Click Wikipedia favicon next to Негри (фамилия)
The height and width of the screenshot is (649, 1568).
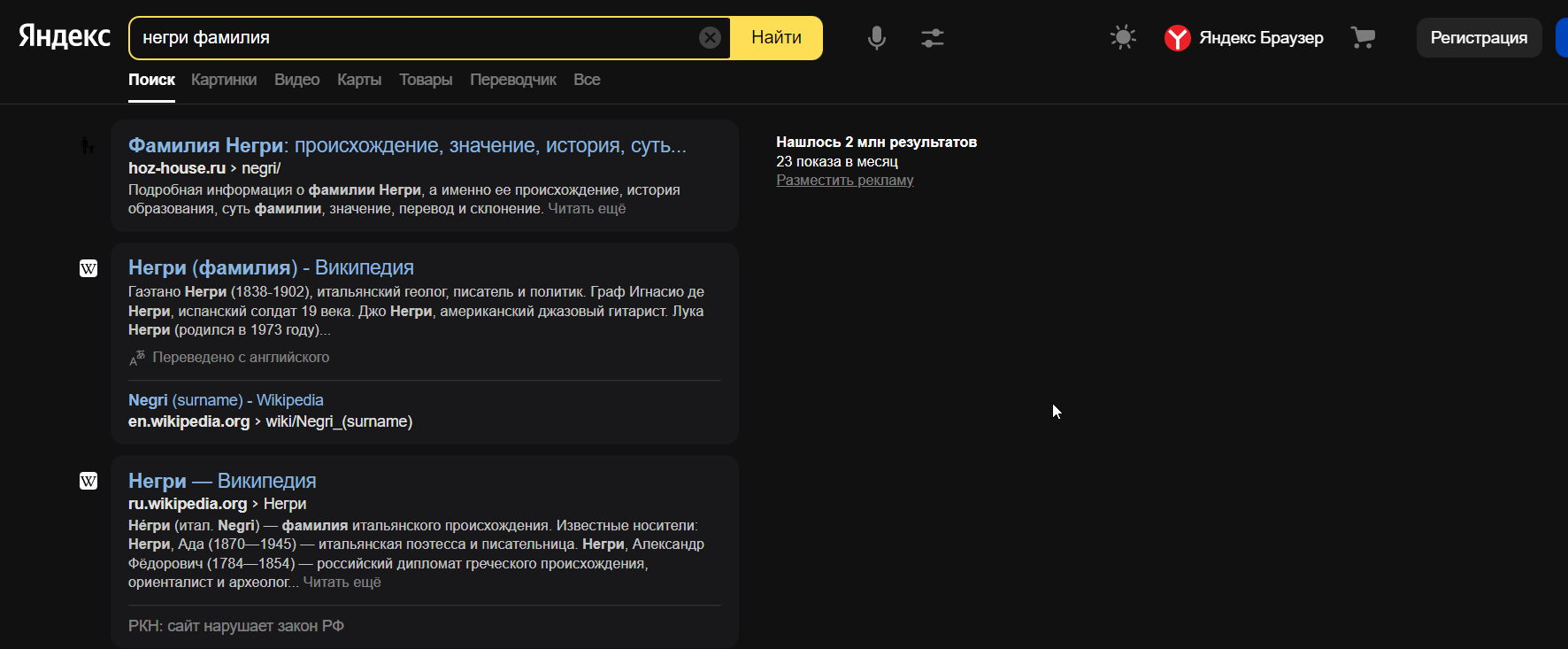click(88, 268)
